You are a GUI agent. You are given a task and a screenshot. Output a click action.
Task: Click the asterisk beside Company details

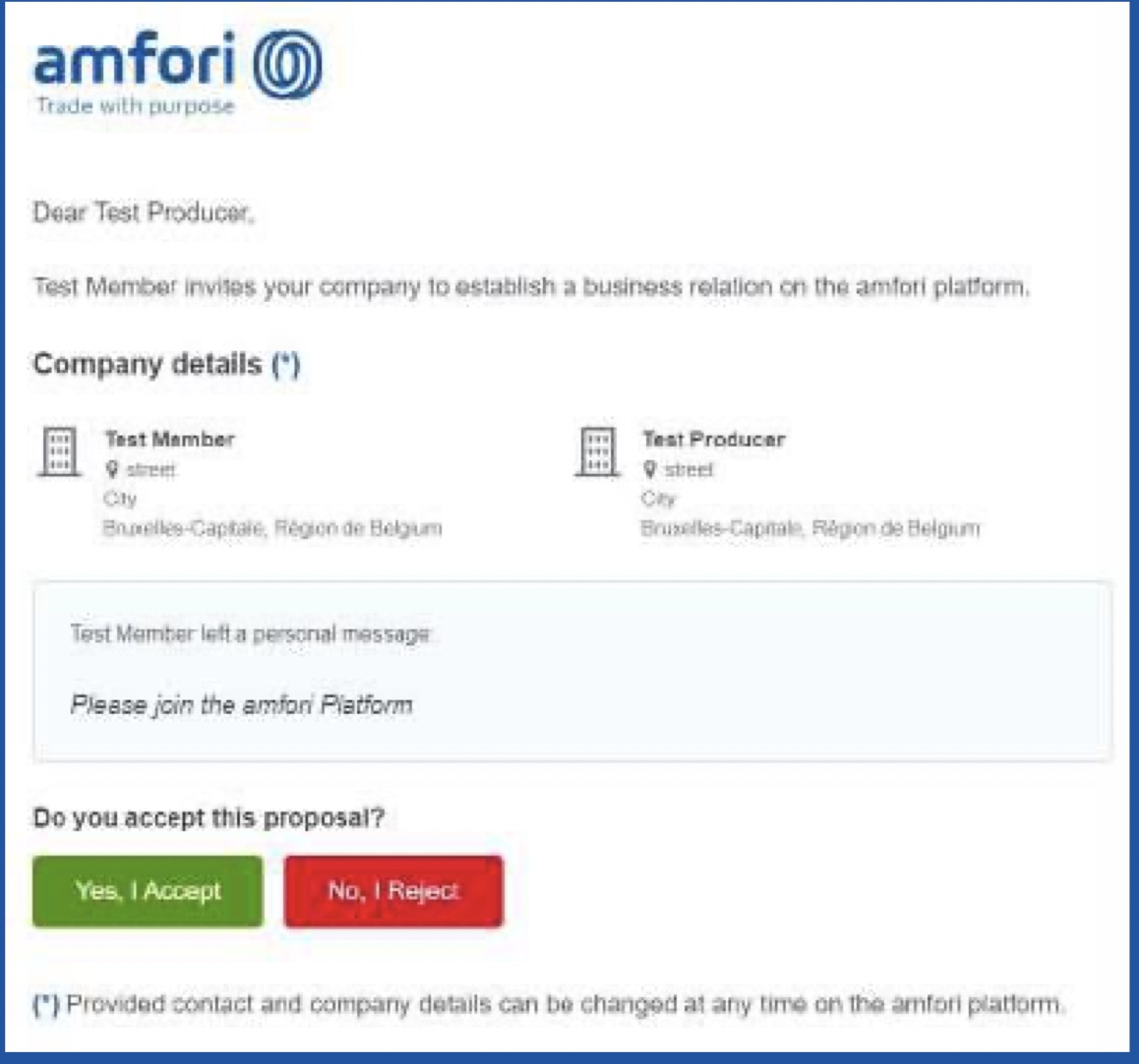tap(286, 364)
